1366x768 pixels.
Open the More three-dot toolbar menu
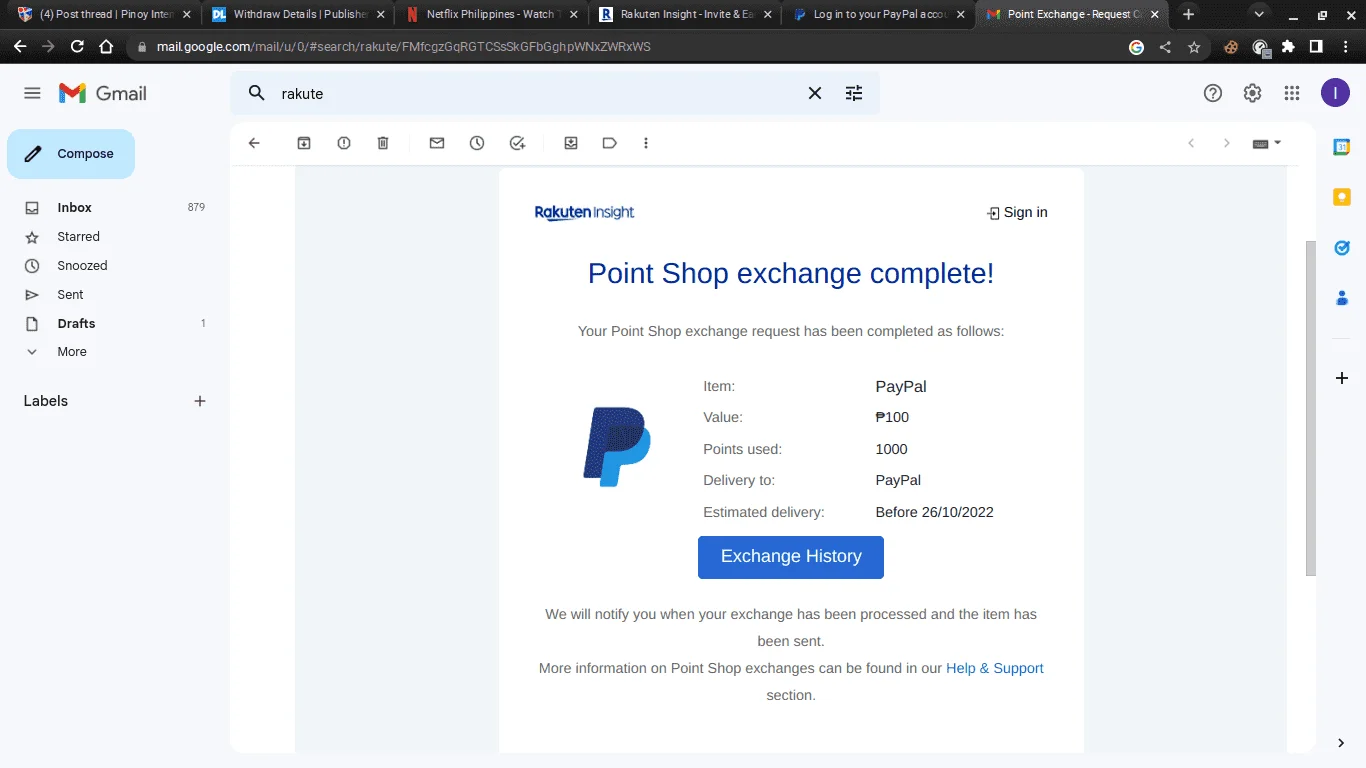pos(646,143)
